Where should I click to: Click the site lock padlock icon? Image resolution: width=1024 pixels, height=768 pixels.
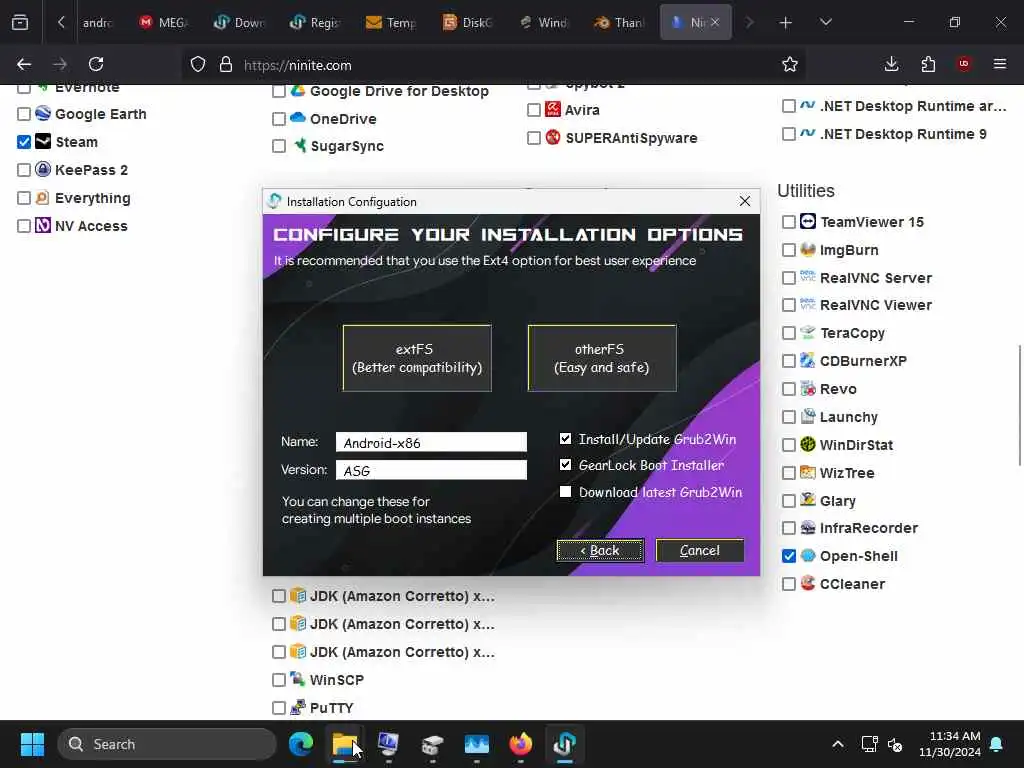(x=226, y=64)
